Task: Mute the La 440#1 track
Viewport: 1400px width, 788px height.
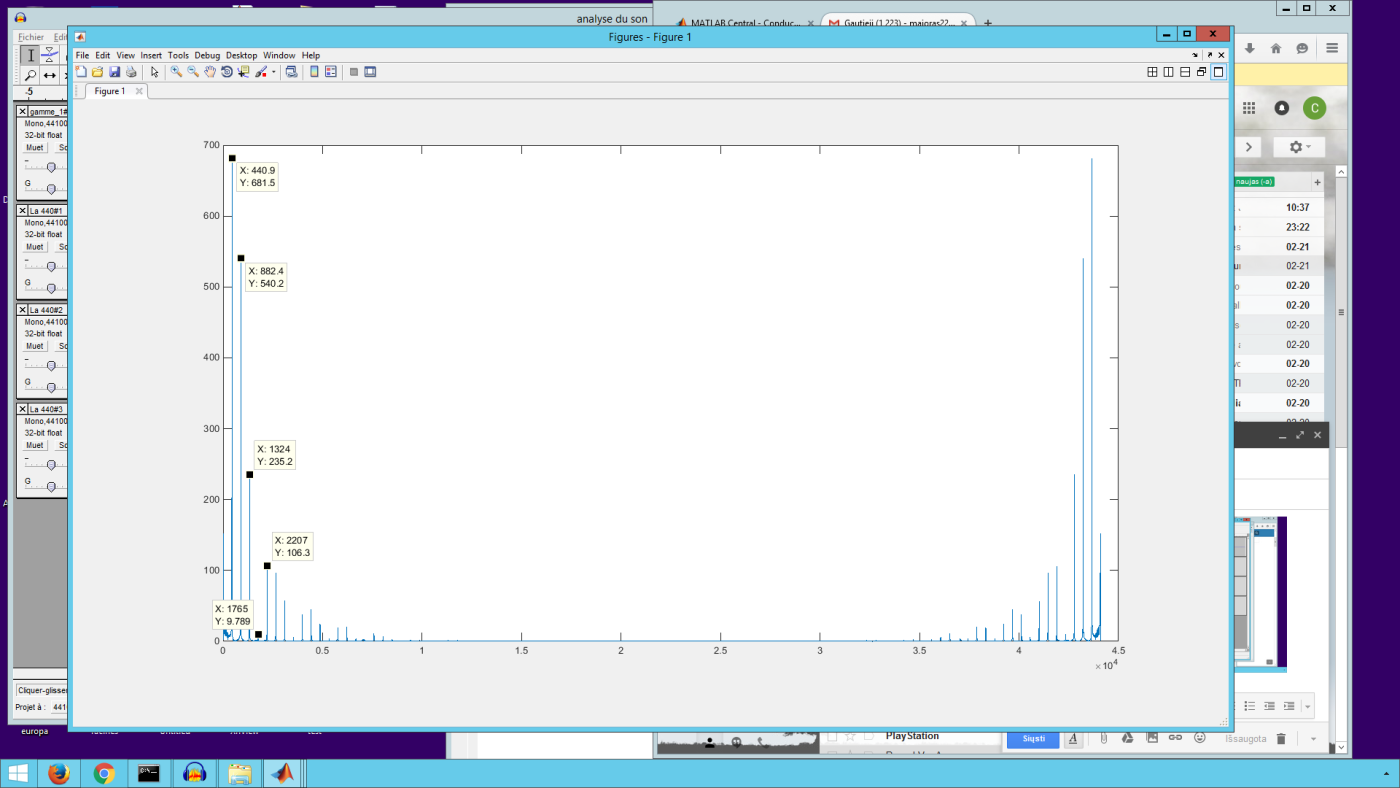Action: coord(35,247)
